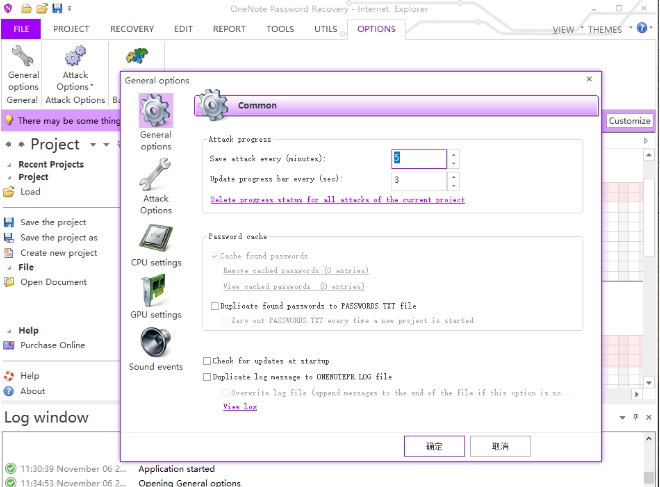The height and width of the screenshot is (487, 660).
Task: Click the second folder icon in title bar
Action: 41,8
